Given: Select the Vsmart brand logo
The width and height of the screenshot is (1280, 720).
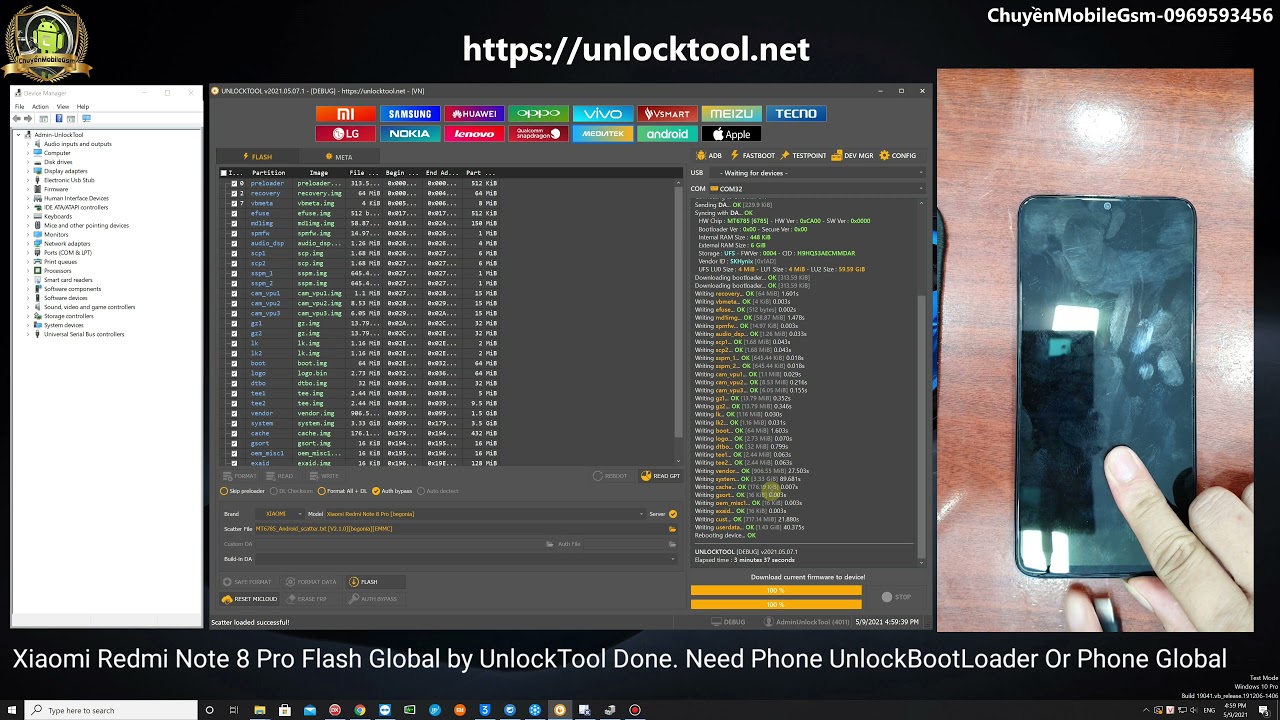Looking at the screenshot, I should (666, 114).
